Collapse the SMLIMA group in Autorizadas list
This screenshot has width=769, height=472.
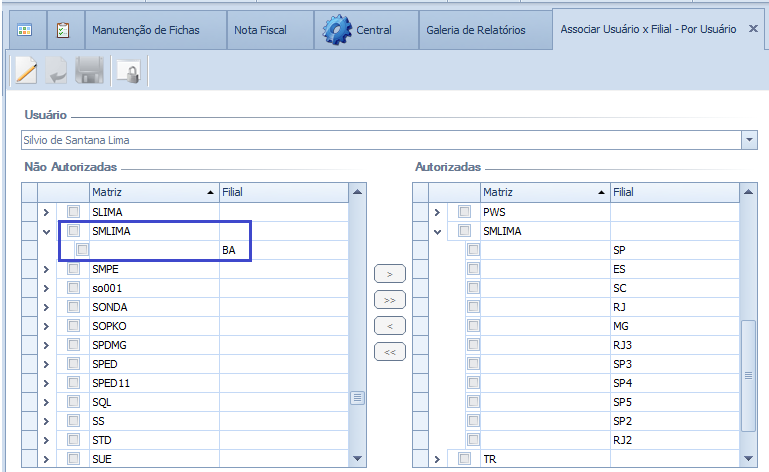tap(437, 231)
